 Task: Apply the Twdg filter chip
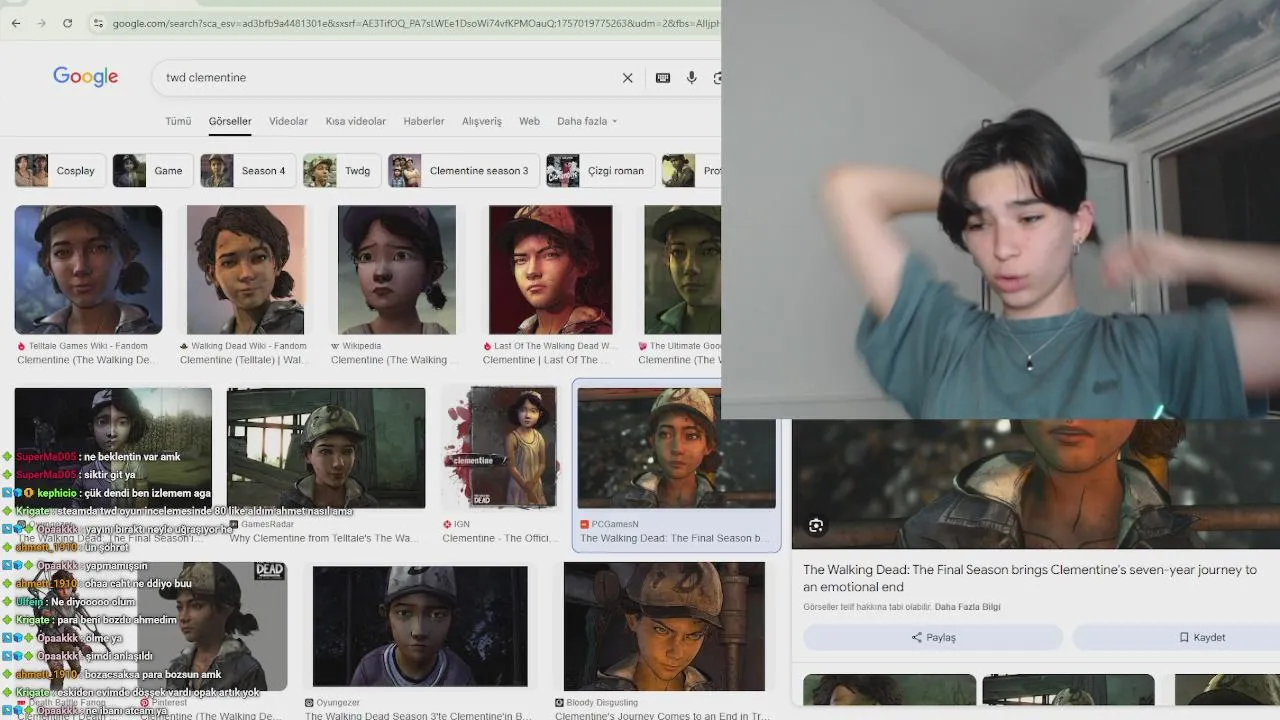[x=341, y=171]
